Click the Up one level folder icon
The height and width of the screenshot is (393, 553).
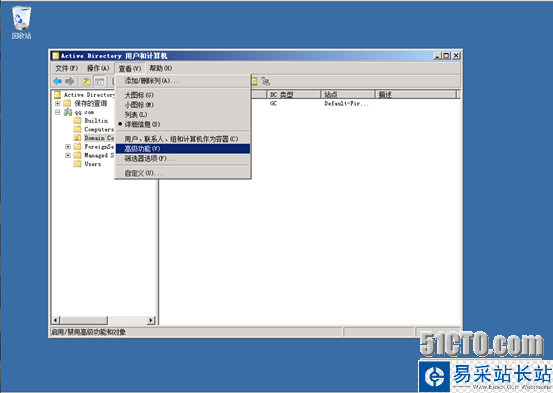86,81
